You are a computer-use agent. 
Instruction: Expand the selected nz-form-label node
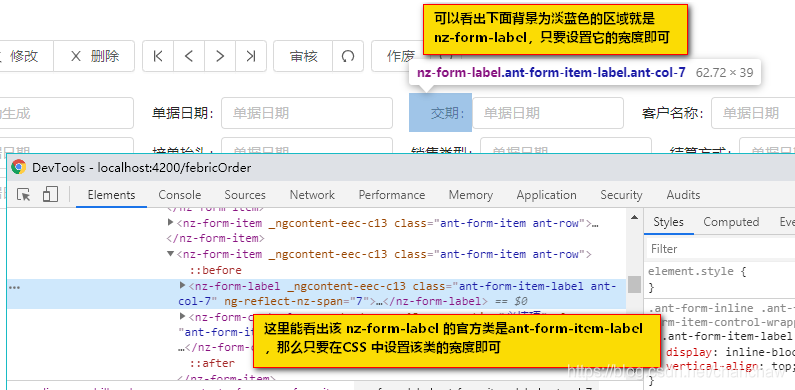tap(183, 286)
